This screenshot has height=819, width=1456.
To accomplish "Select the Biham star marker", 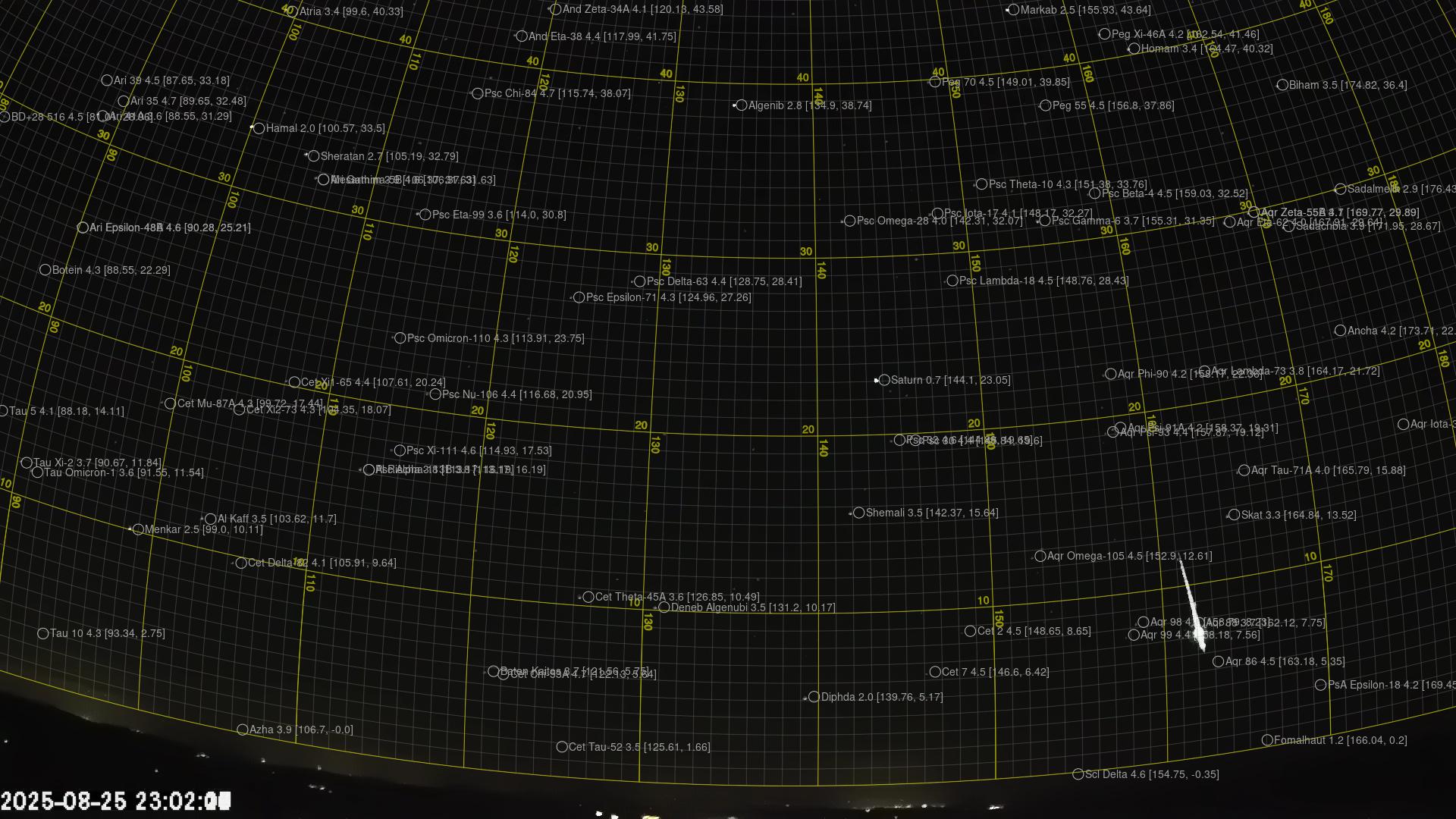I will click(x=1282, y=85).
